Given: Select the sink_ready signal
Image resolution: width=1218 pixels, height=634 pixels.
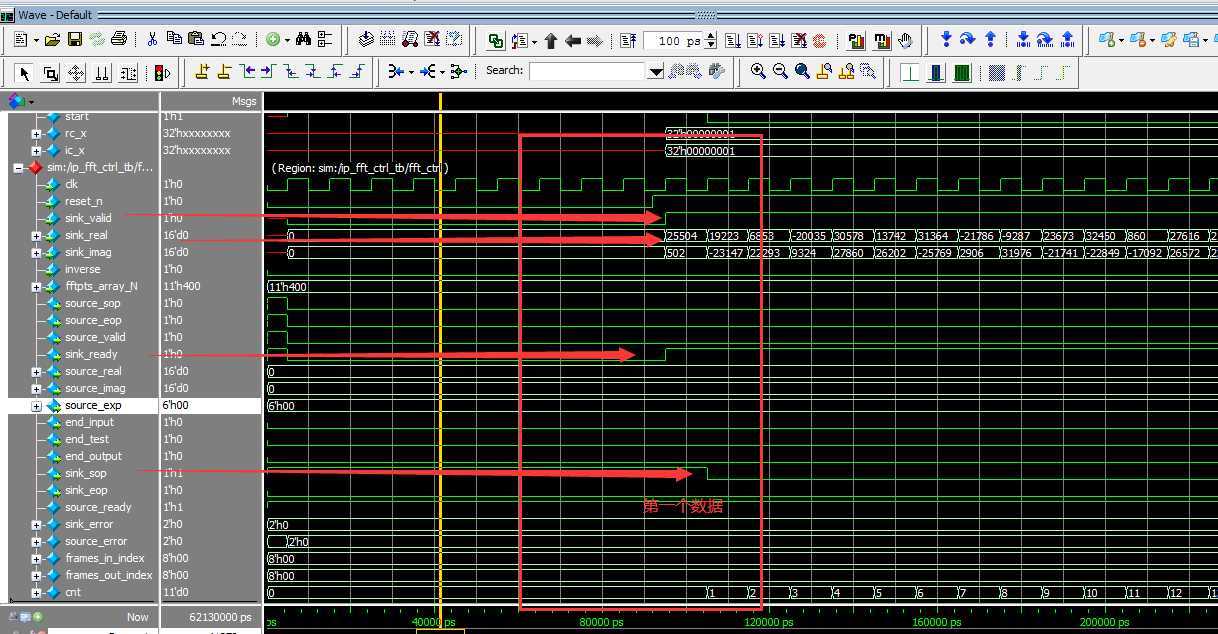Looking at the screenshot, I should pyautogui.click(x=91, y=354).
